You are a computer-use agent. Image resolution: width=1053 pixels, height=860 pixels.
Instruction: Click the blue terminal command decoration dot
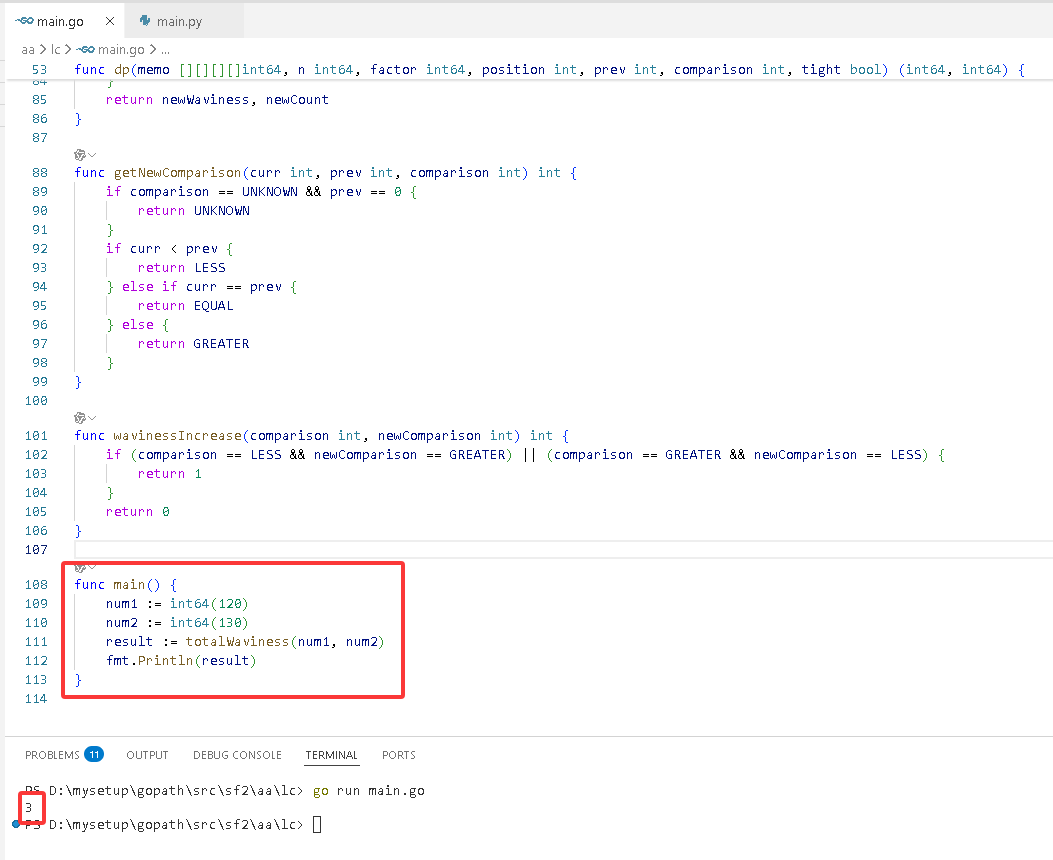point(16,824)
